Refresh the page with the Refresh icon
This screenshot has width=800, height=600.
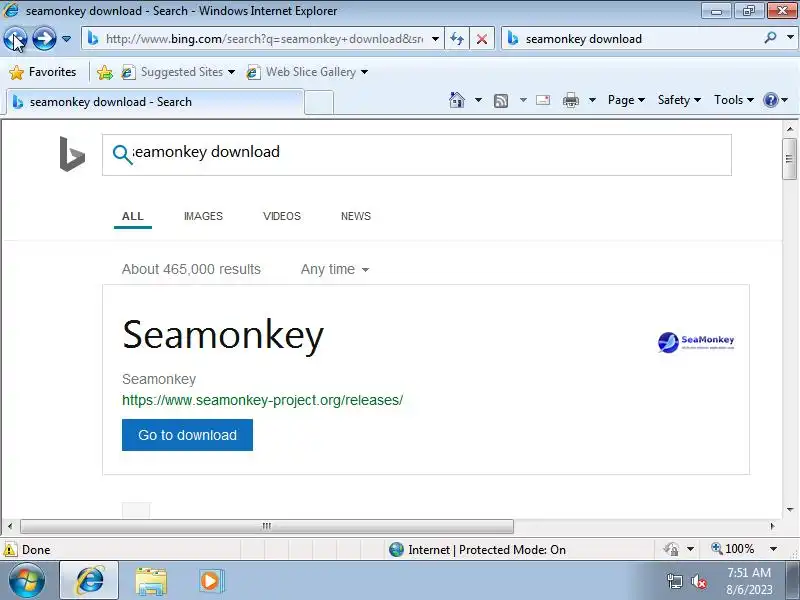click(457, 39)
